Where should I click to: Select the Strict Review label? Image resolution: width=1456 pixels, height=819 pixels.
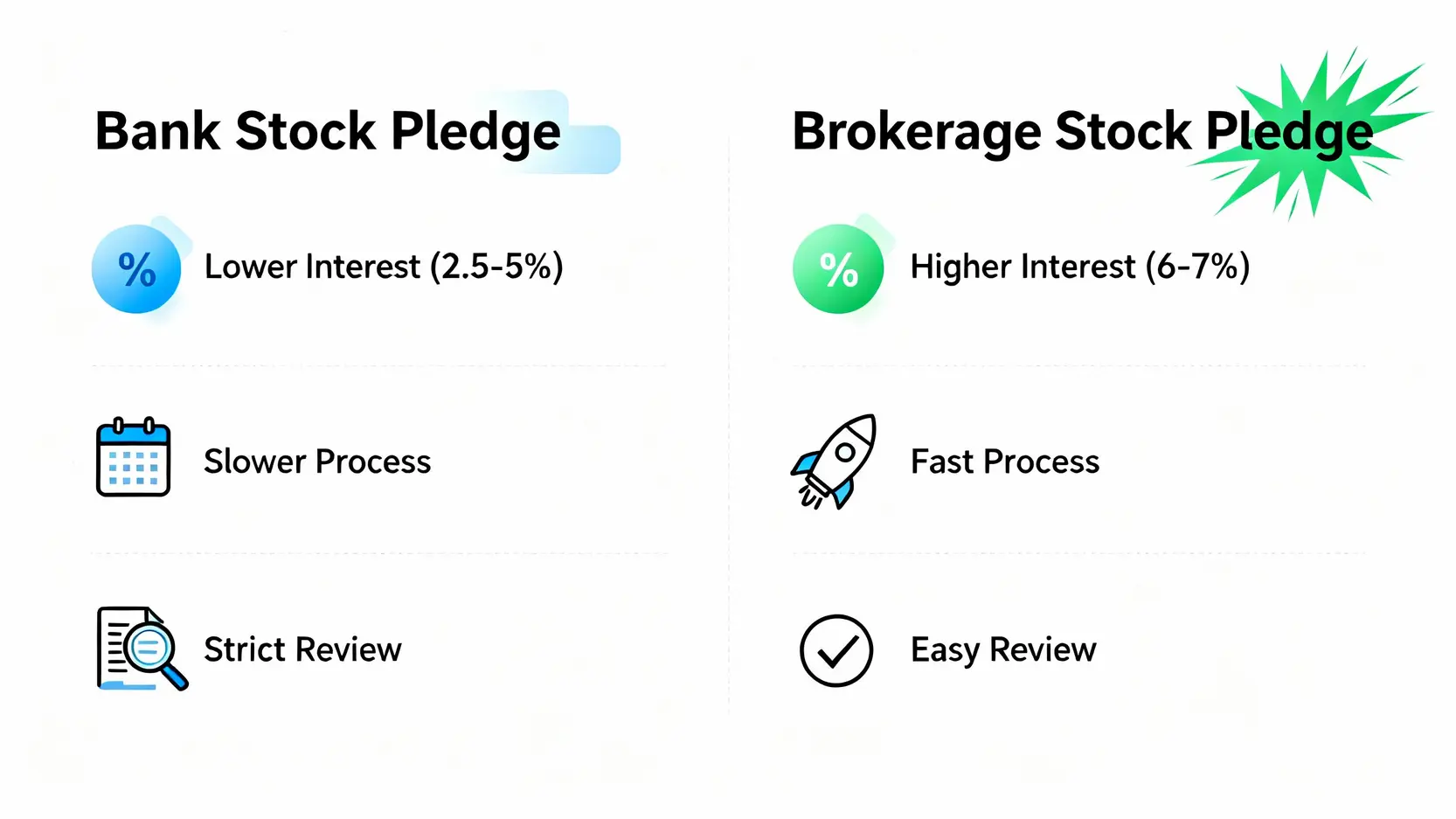302,649
